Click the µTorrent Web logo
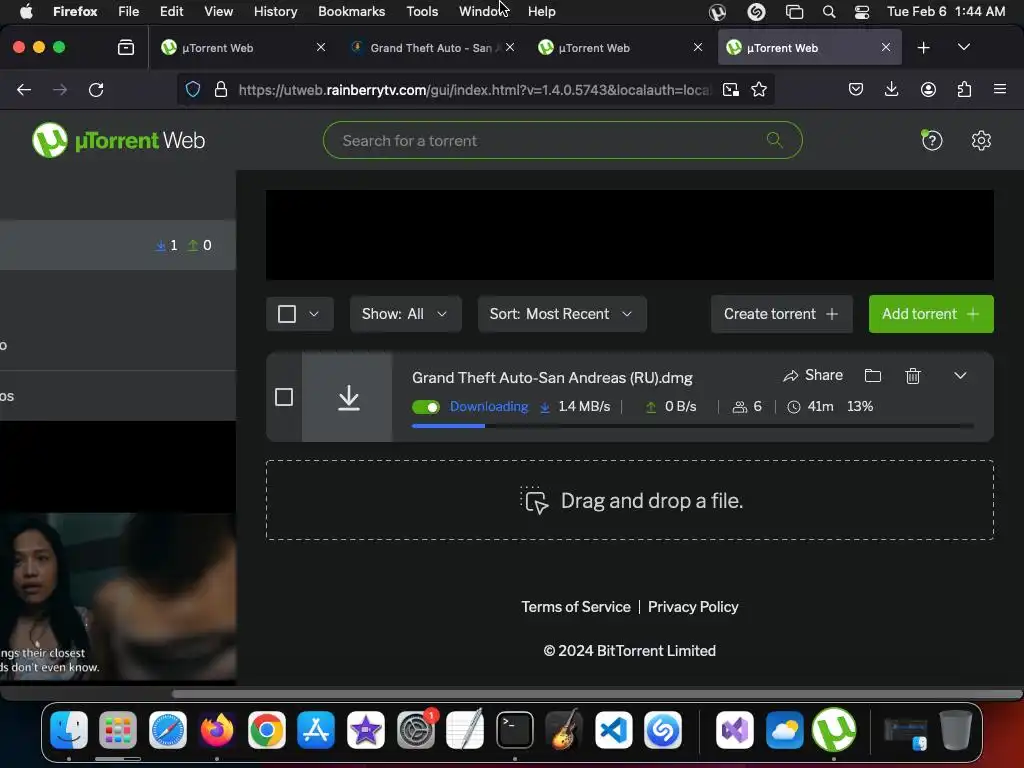1024x768 pixels. click(x=118, y=140)
